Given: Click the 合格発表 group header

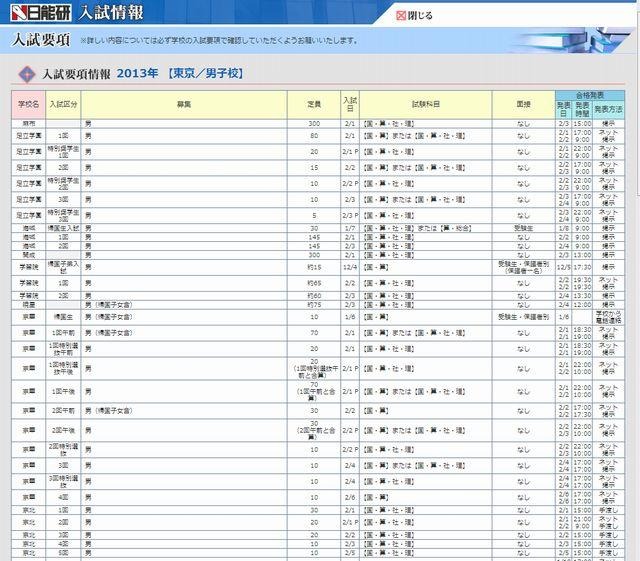Looking at the screenshot, I should [590, 95].
